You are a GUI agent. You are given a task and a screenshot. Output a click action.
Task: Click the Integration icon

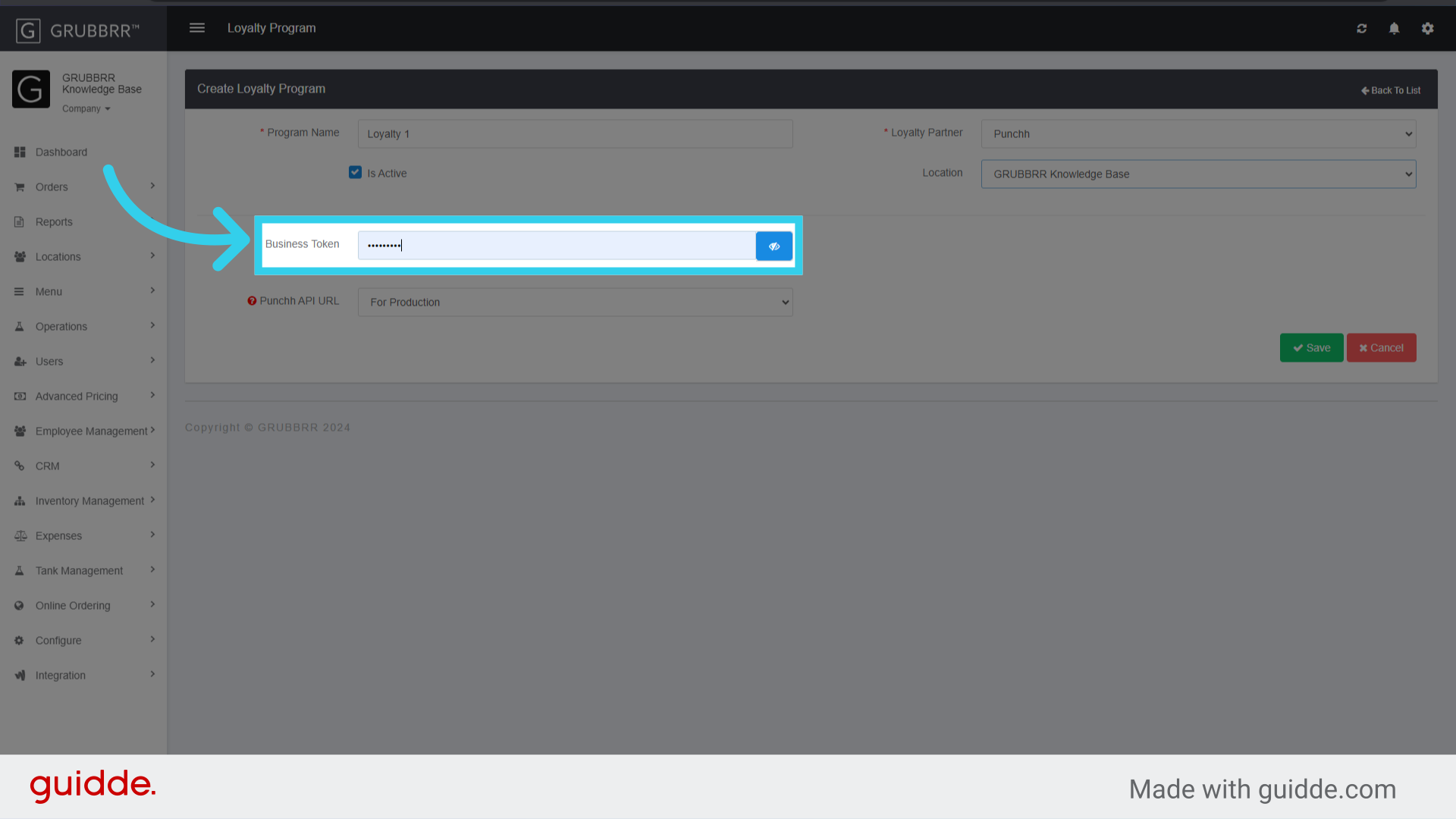click(20, 676)
